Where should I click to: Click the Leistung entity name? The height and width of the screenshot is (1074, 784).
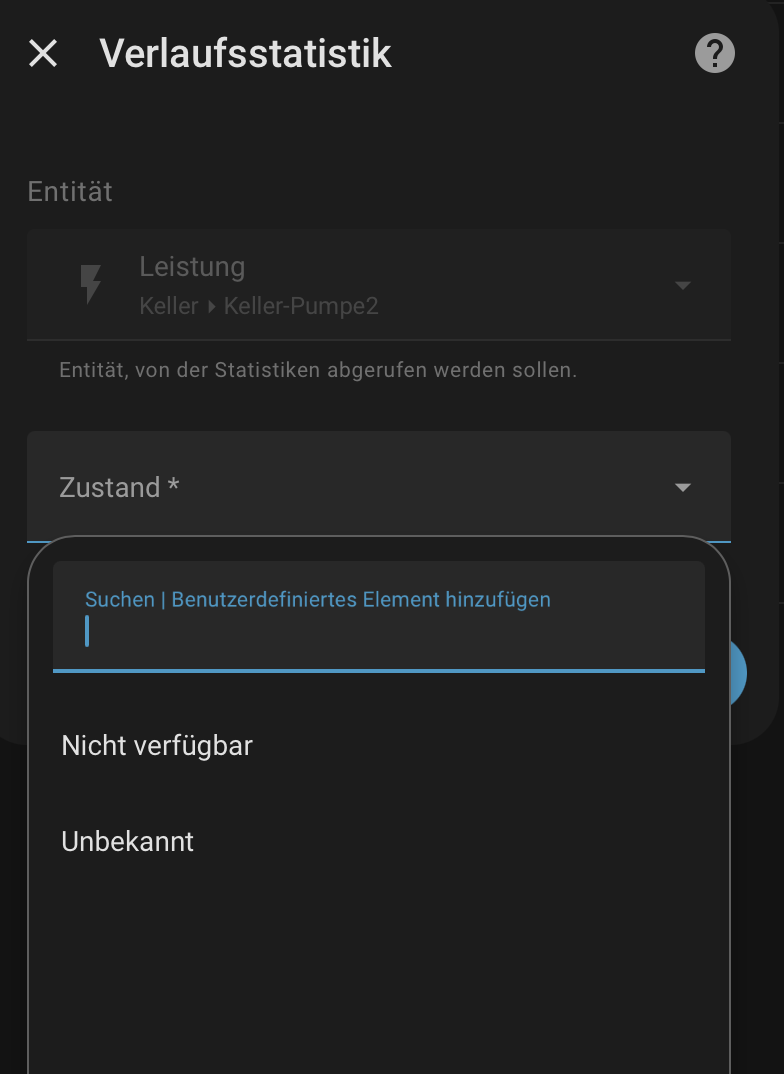click(192, 266)
